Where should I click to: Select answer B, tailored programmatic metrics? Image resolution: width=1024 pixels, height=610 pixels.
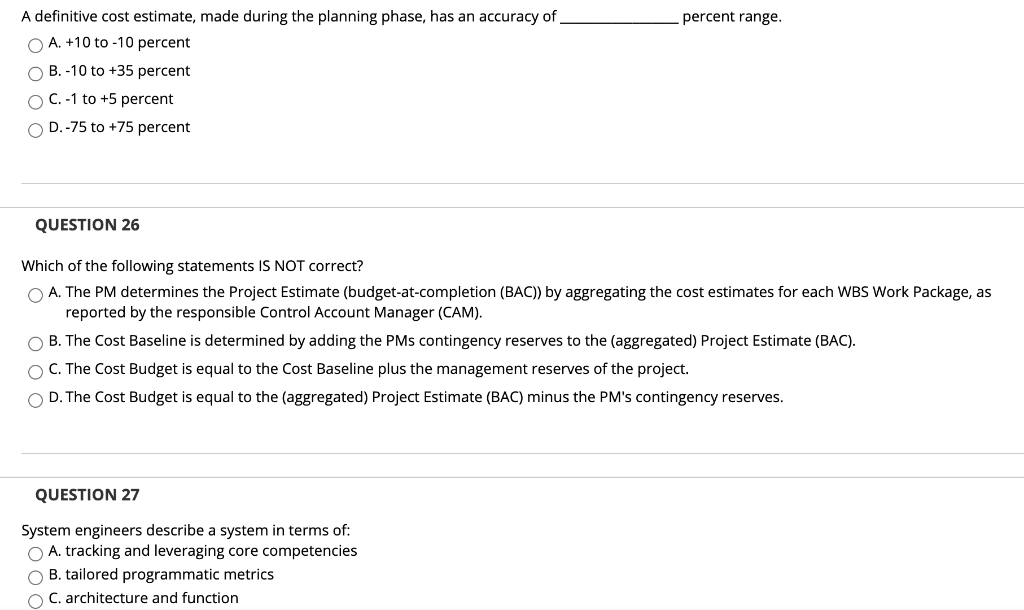[36, 575]
